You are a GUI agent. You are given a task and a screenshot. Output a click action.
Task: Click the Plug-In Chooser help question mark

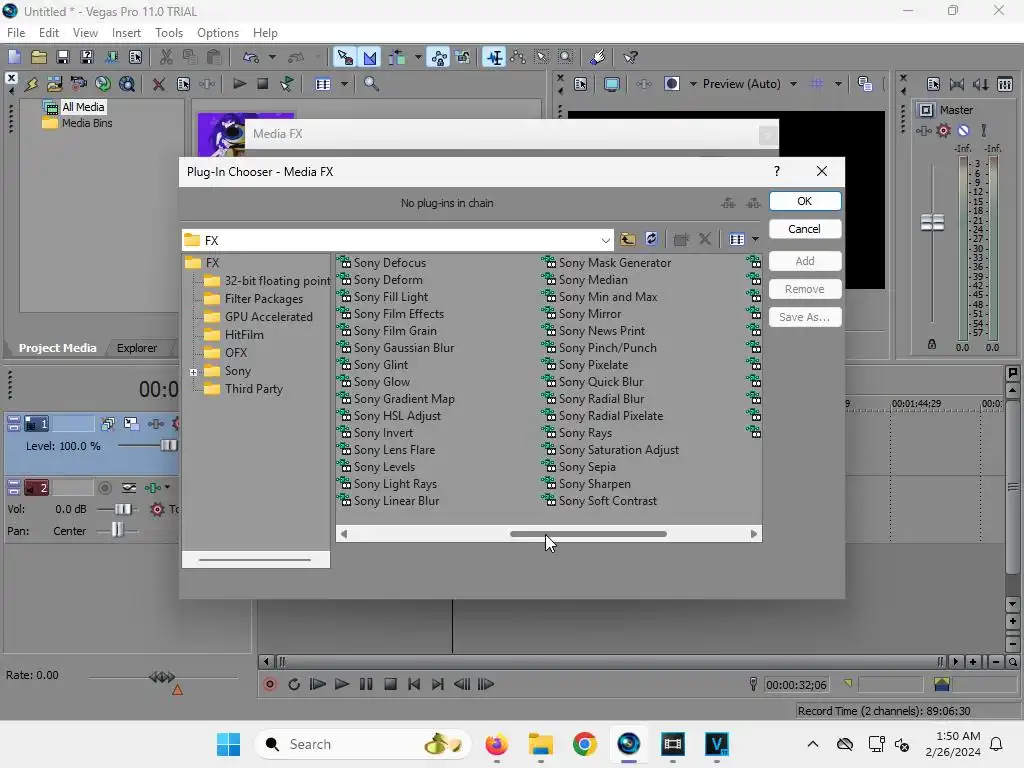[x=776, y=171]
